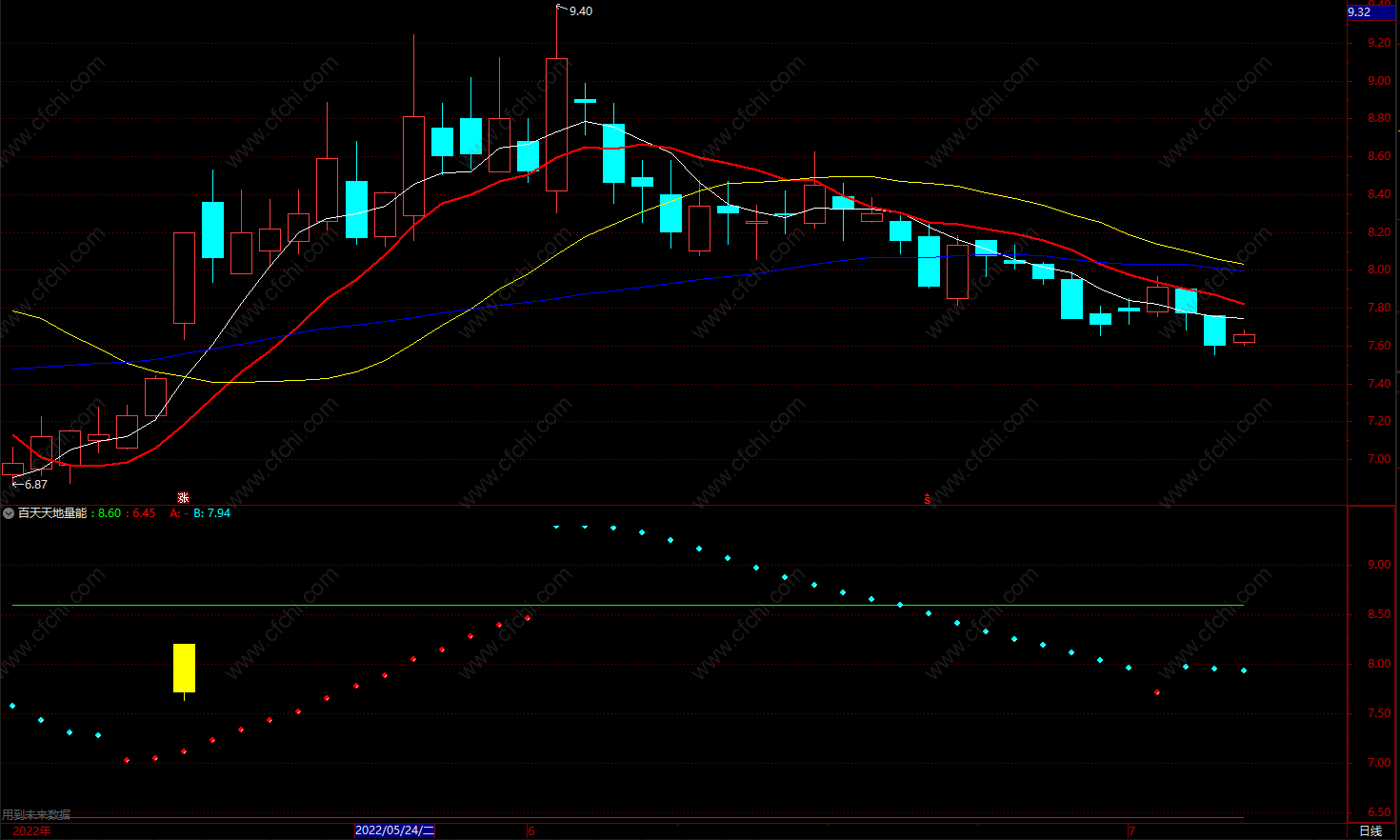Click the B: 7.94 indicator value

pos(211,513)
